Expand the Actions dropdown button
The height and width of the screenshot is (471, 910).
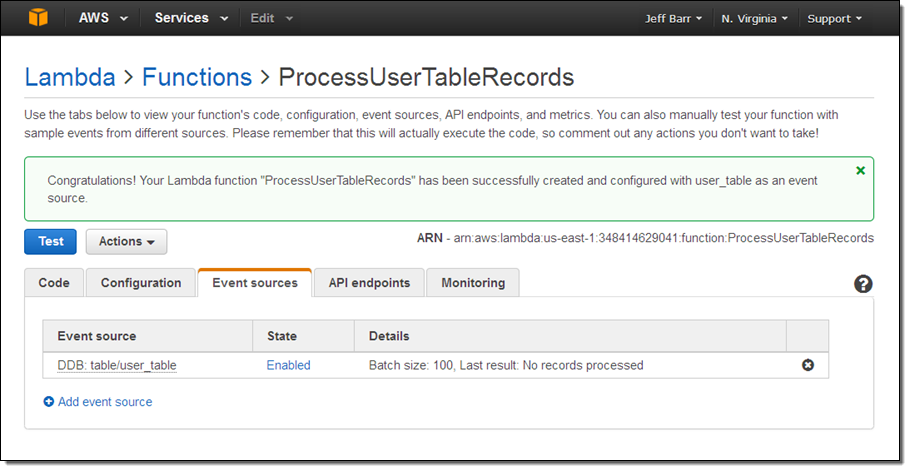point(126,241)
